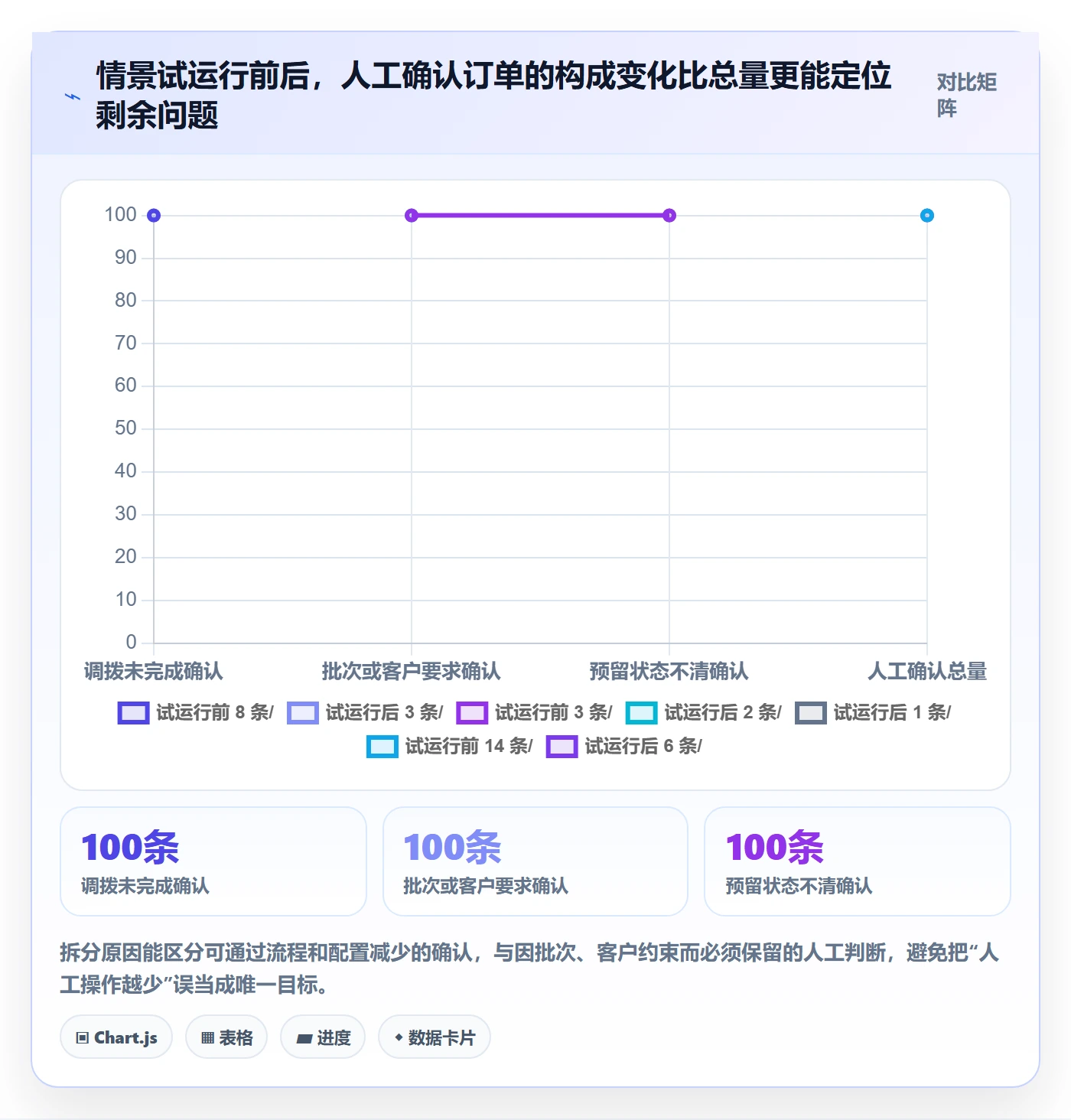Select the 进度 tag chip

[323, 1037]
